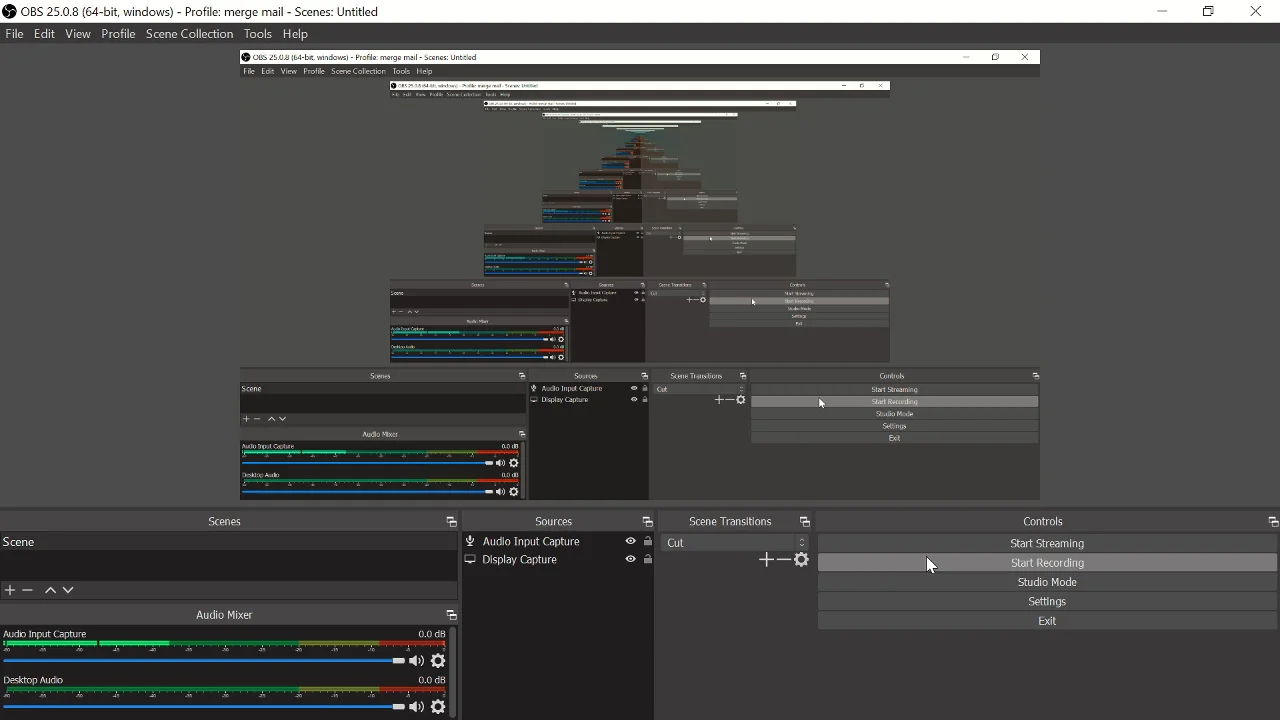Pop out the Scenes dock

[451, 522]
